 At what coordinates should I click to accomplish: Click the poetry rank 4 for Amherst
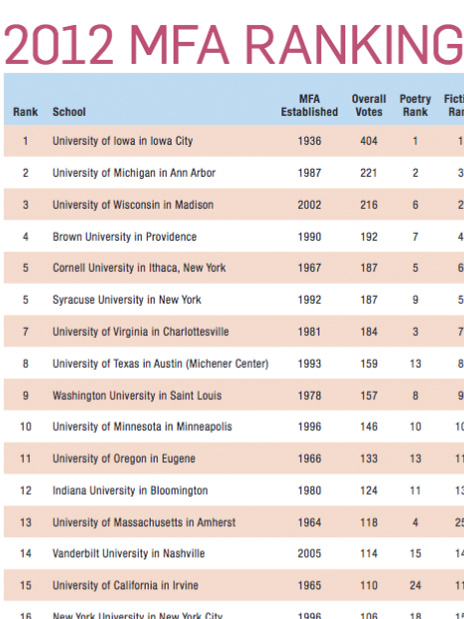415,523
